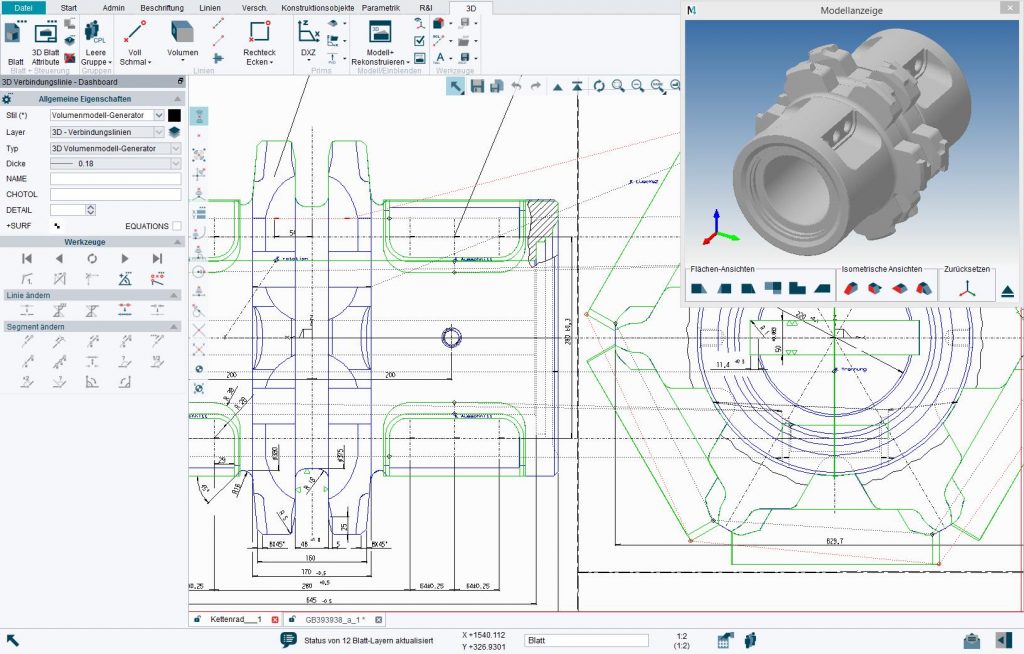Switch to the Parametrik ribbon tab
1024x654 pixels.
click(382, 7)
